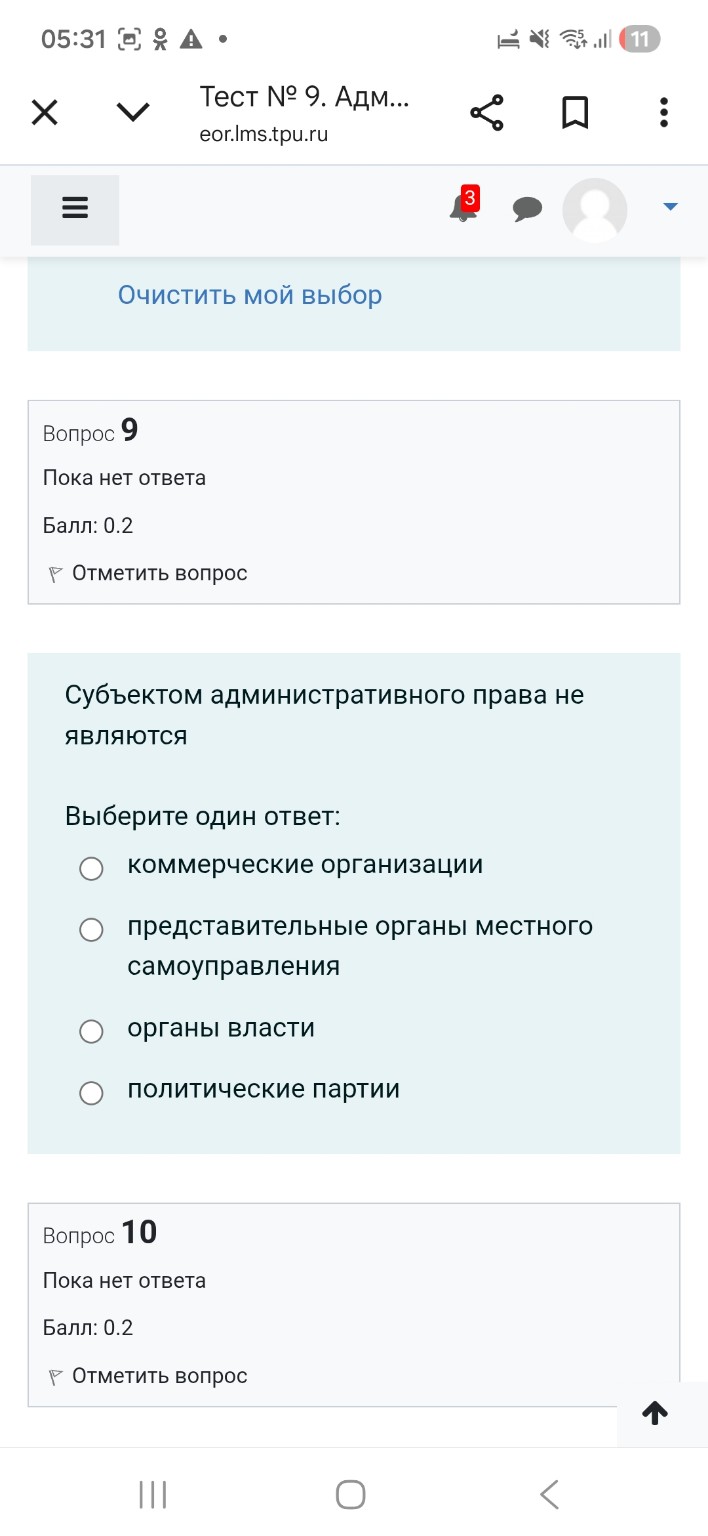
Task: Tap the page title «Тест № 9»
Action: 305,98
